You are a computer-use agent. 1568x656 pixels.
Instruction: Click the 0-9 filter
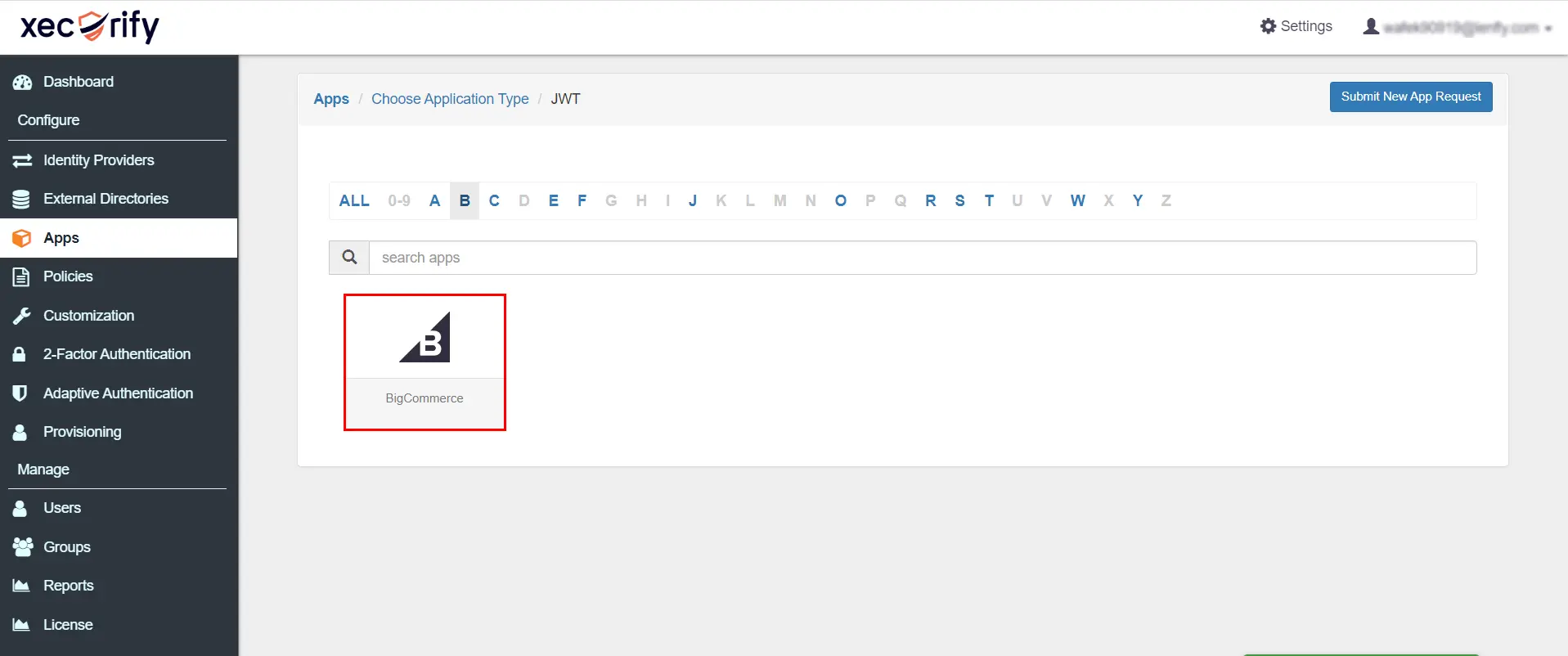tap(399, 200)
